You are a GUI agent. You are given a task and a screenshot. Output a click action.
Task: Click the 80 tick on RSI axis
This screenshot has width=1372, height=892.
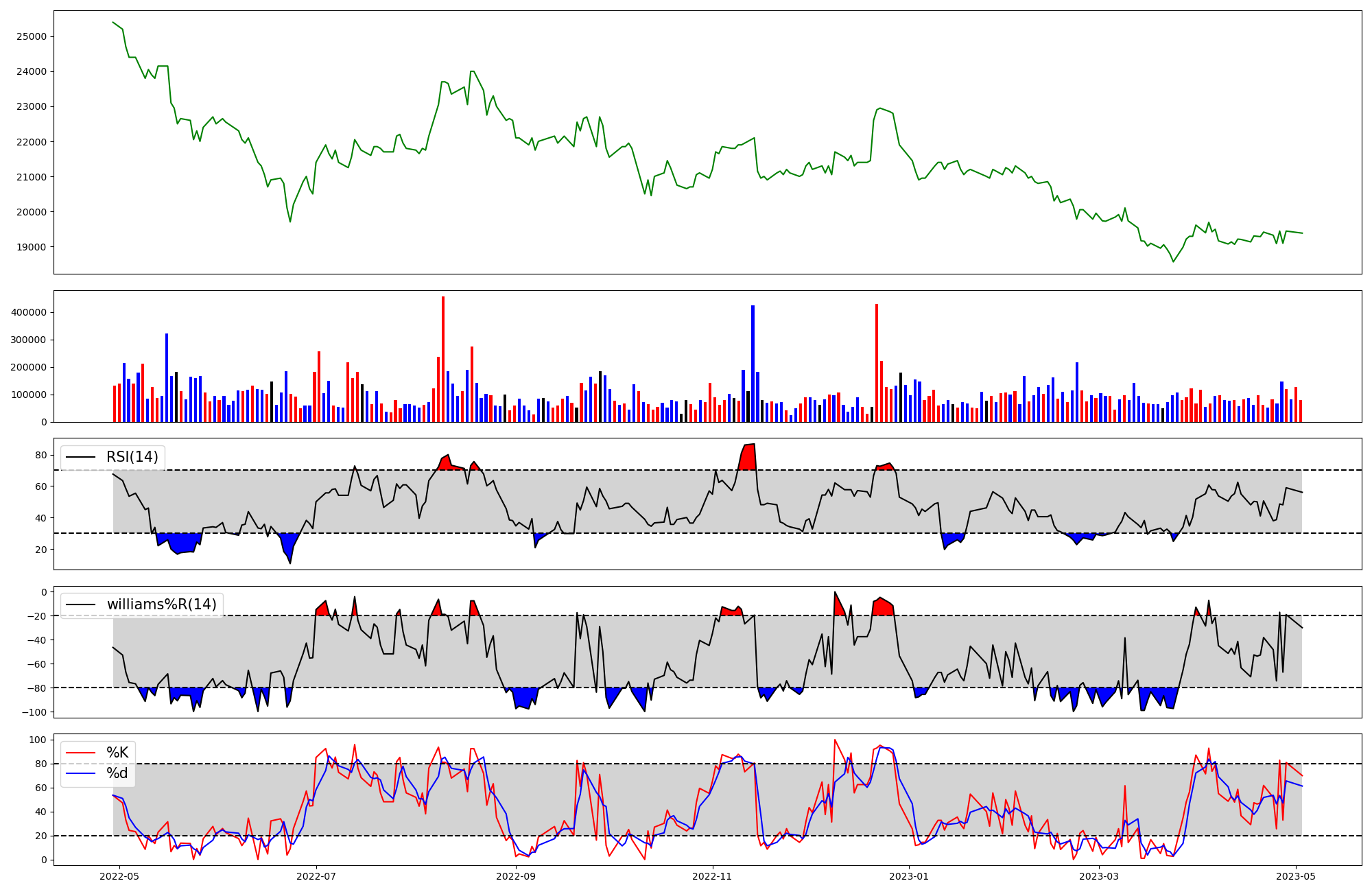[41, 455]
